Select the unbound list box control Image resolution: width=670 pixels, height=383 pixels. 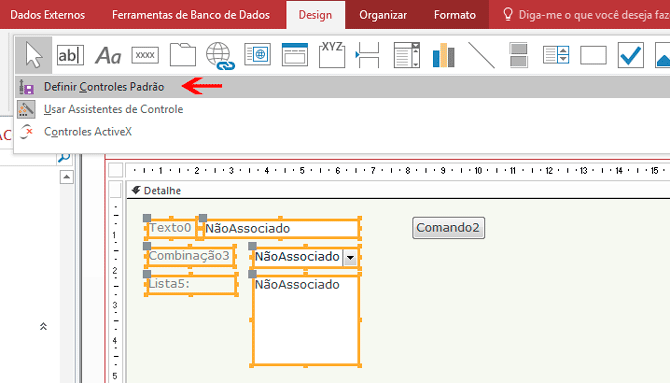point(306,320)
